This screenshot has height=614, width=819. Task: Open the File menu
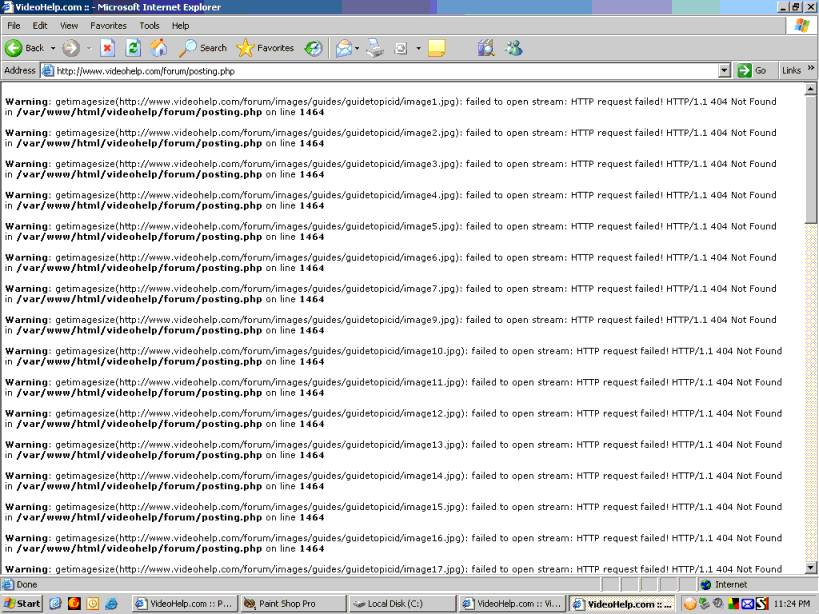(14, 26)
